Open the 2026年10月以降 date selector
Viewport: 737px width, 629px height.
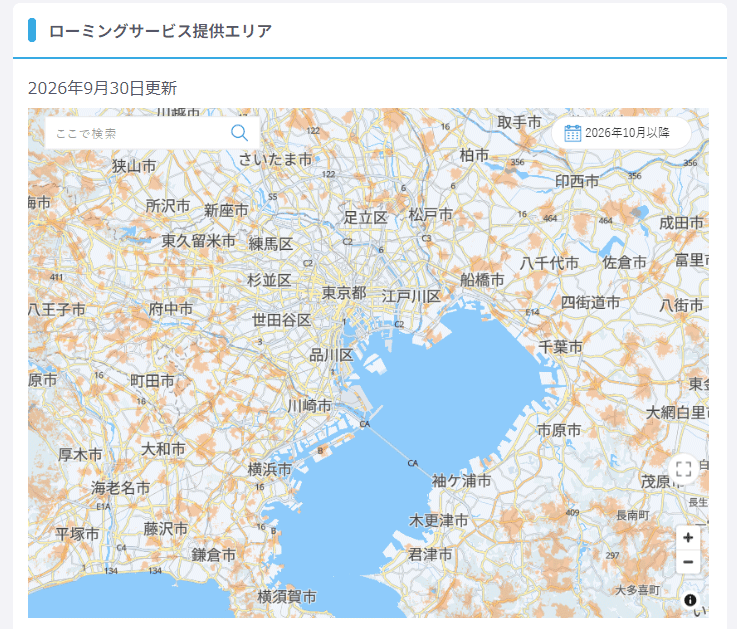pyautogui.click(x=621, y=133)
